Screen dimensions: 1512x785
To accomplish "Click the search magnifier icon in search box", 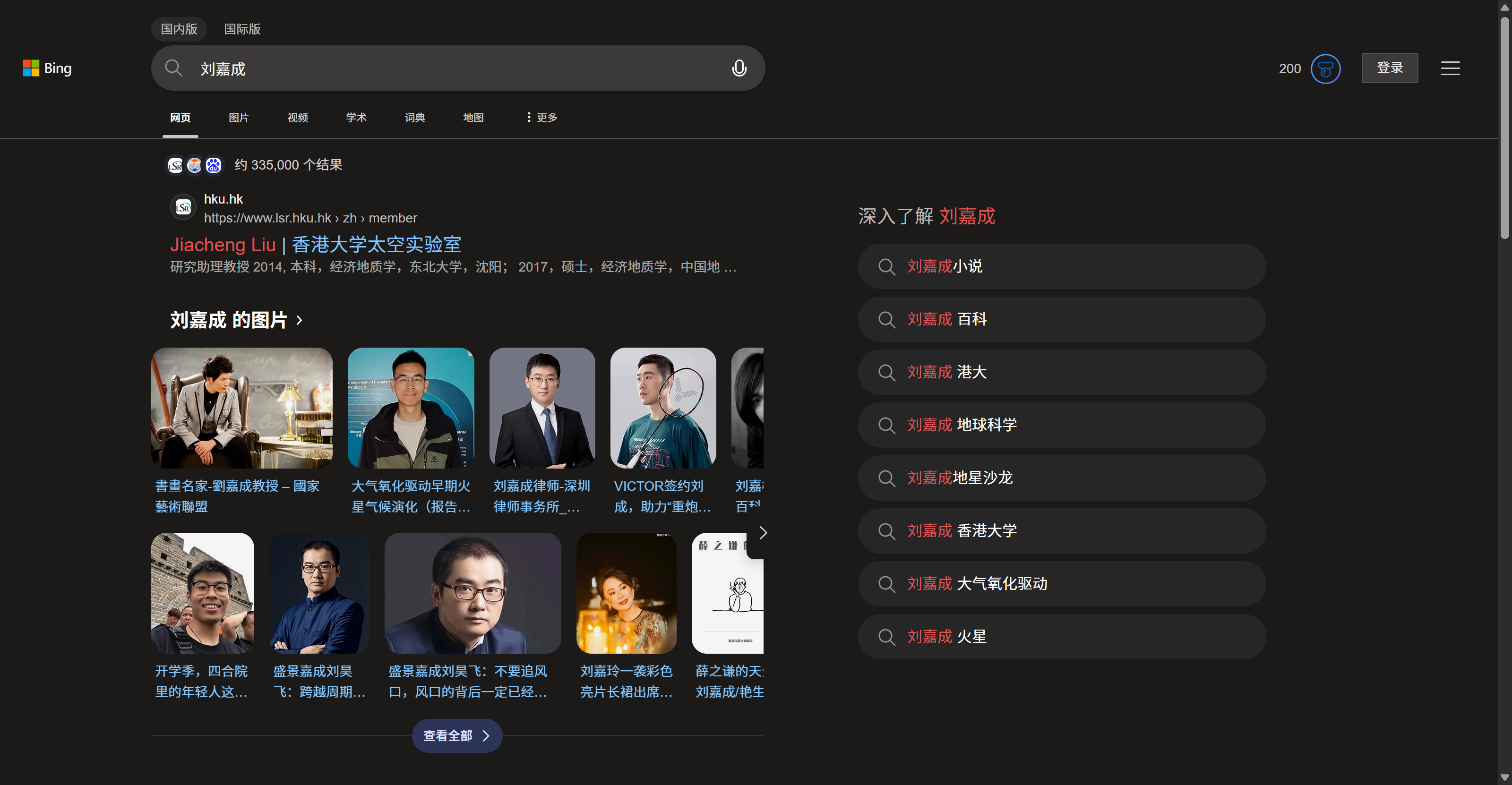I will [x=173, y=68].
